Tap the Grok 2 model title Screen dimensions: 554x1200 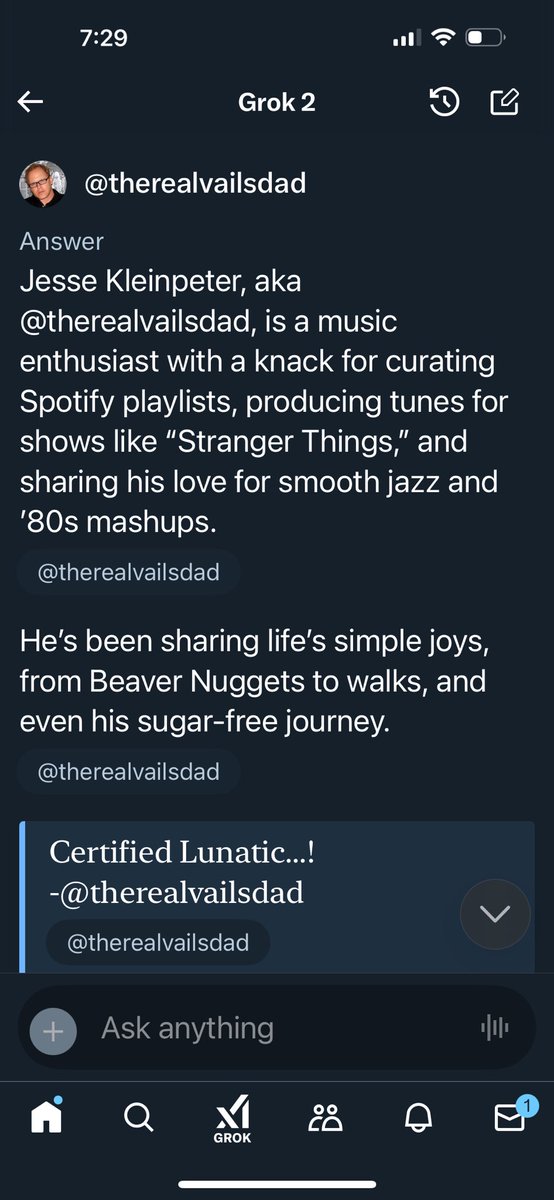point(277,102)
